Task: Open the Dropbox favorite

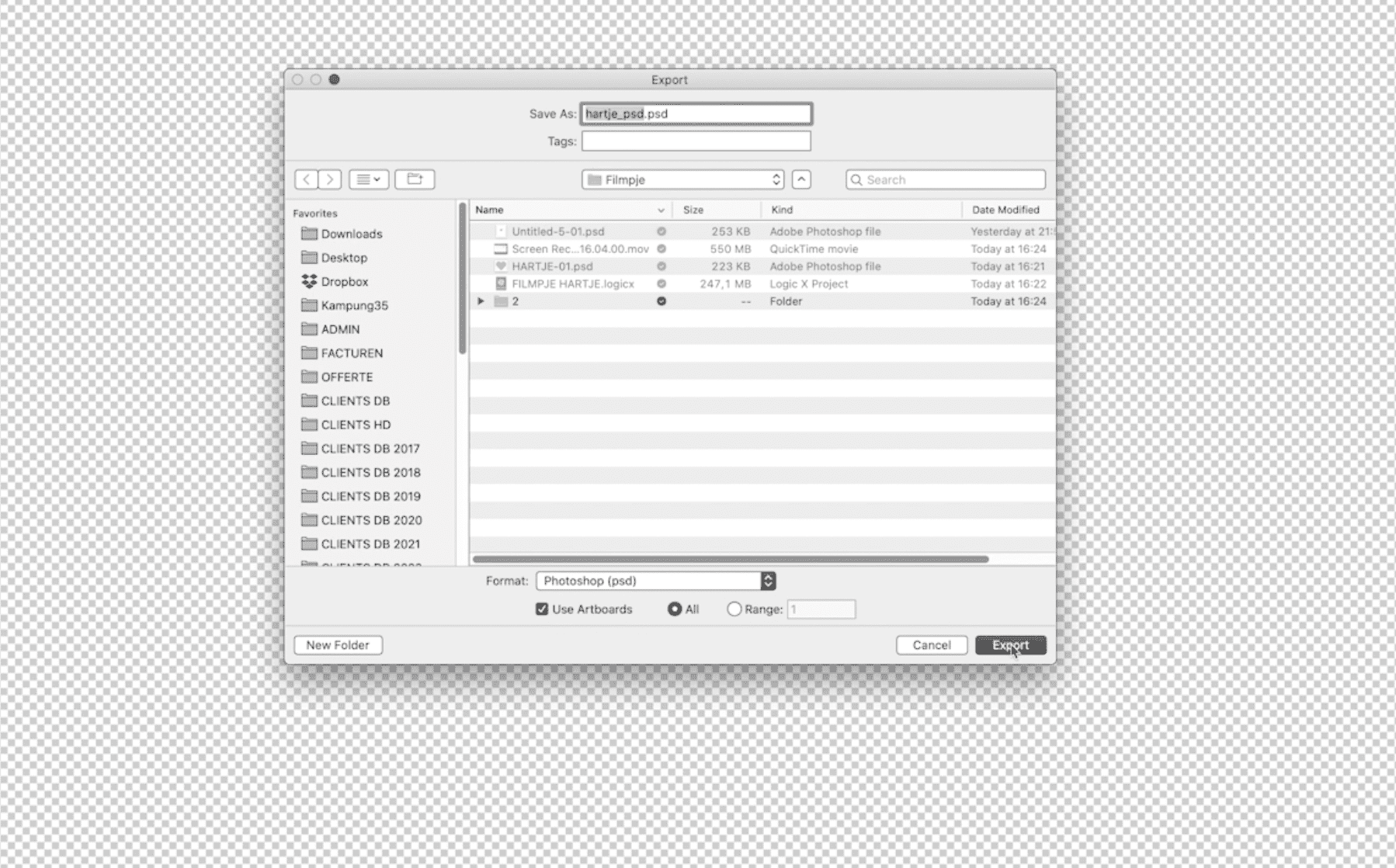Action: coord(335,281)
